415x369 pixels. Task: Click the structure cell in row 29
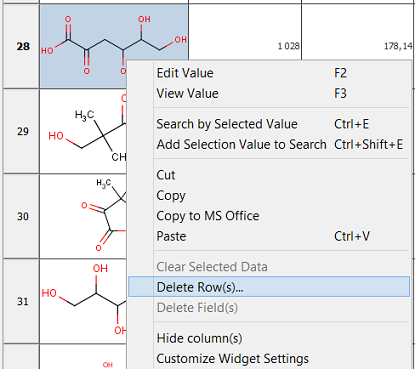(83, 131)
